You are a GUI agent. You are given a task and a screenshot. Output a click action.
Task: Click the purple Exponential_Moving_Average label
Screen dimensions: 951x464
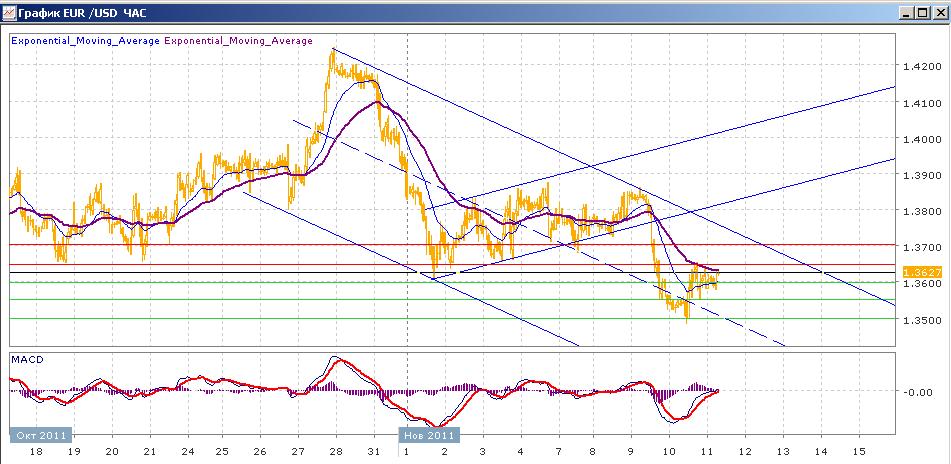[238, 41]
